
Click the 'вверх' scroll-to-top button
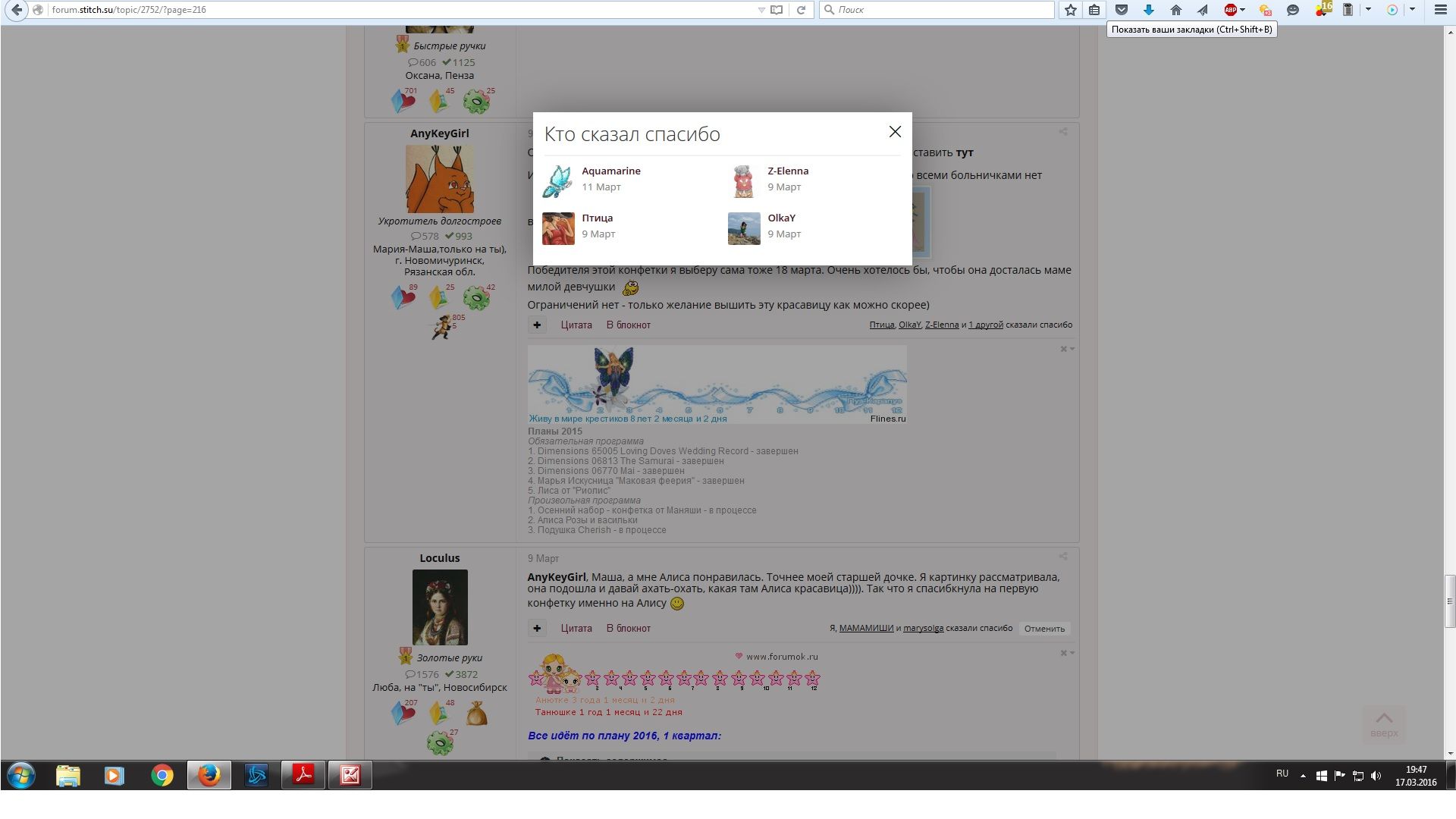coord(1383,724)
